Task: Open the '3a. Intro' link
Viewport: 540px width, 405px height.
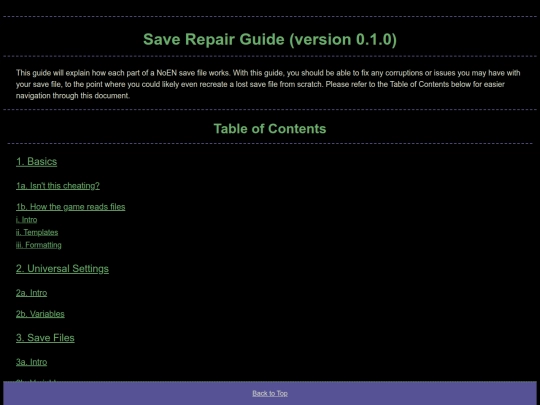Action: pos(31,362)
